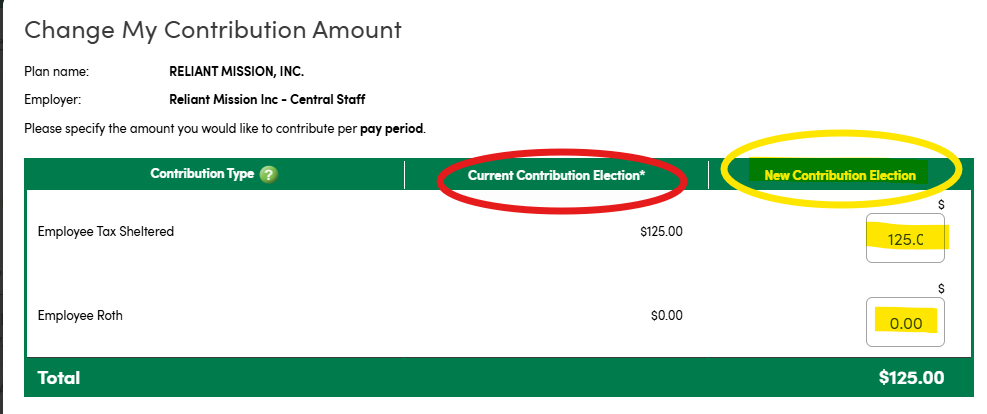The height and width of the screenshot is (414, 987).
Task: Click the bold pay period text
Action: pos(391,129)
